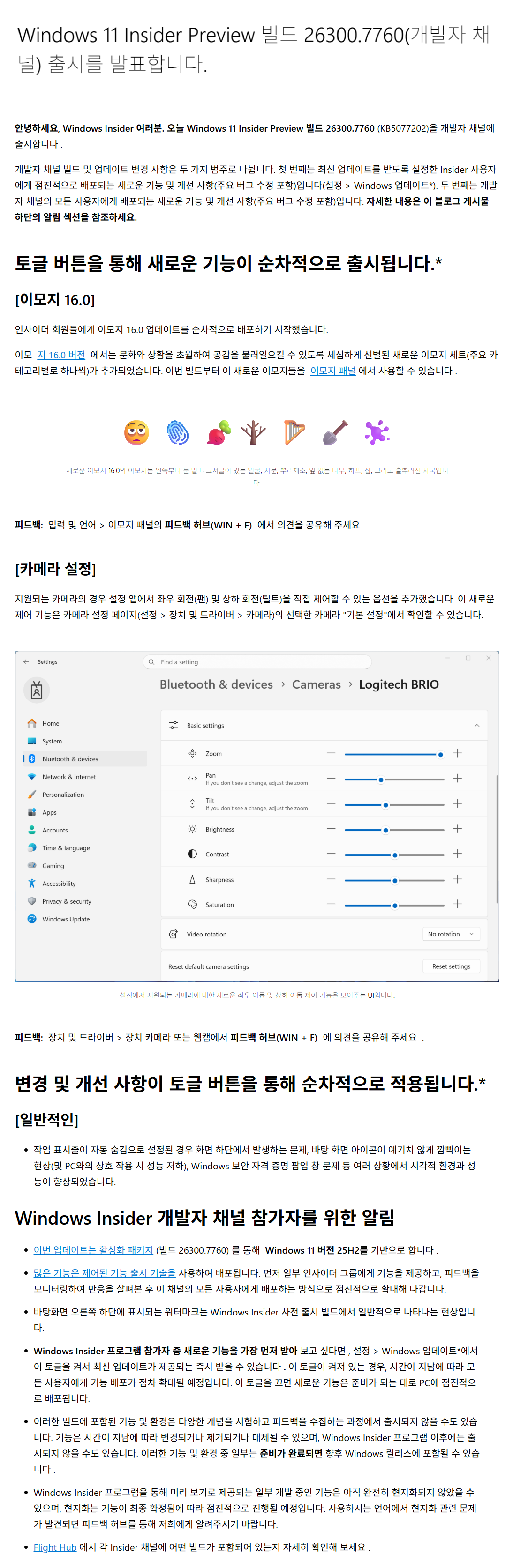This screenshot has height=1568, width=513.
Task: Open Accessibility in the Settings sidebar
Action: click(x=85, y=883)
